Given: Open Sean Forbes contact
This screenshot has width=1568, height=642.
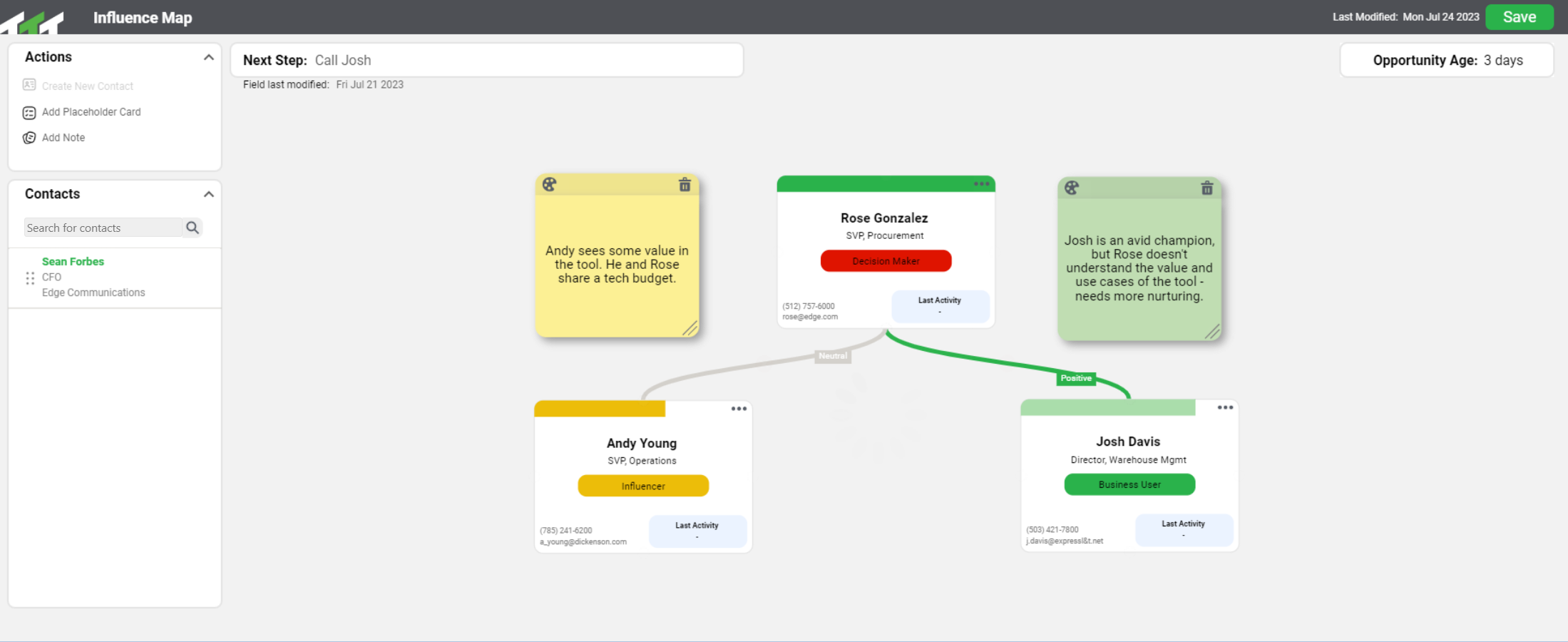Looking at the screenshot, I should click(73, 262).
